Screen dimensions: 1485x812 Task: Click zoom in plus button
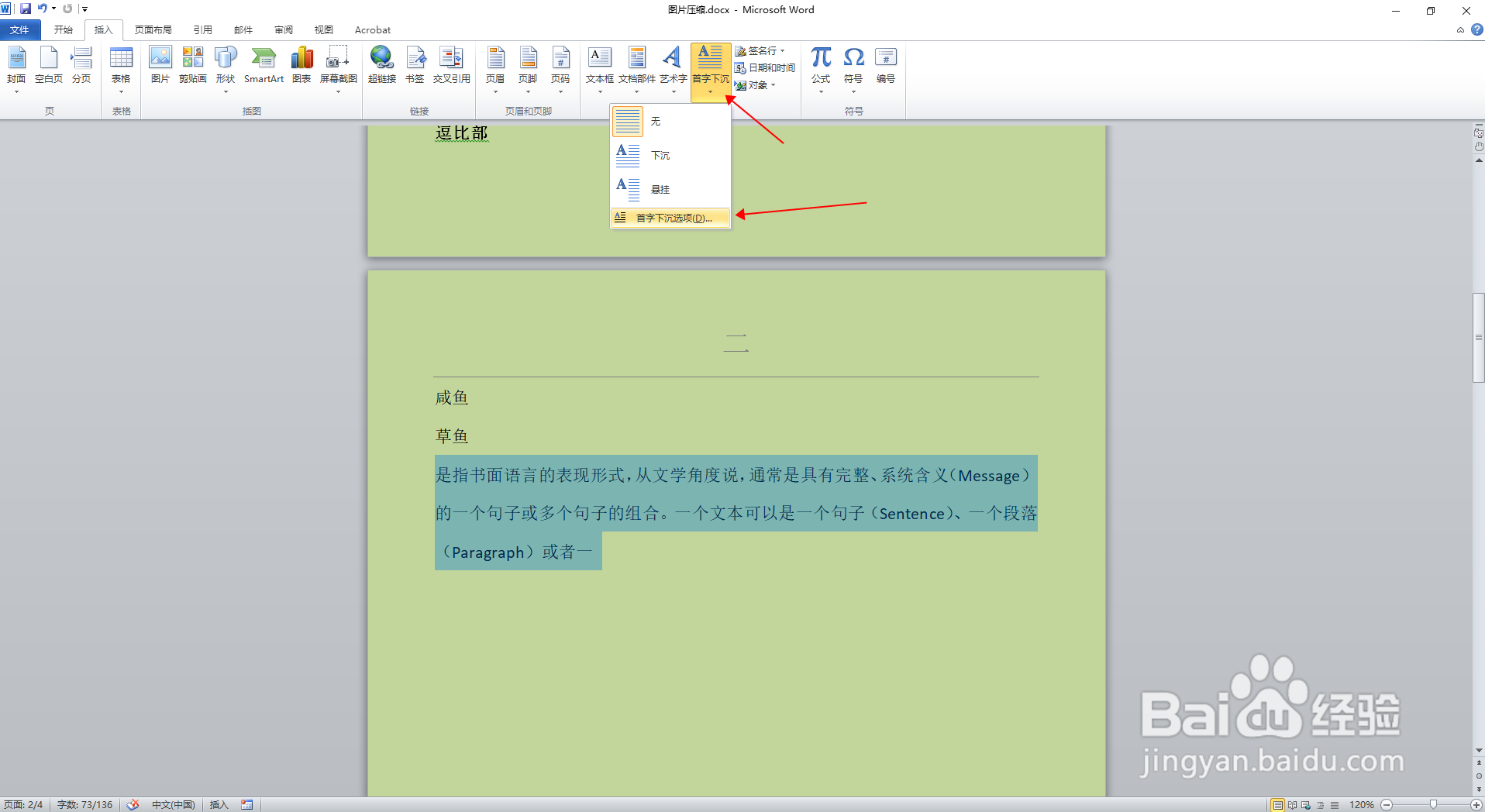click(1476, 805)
